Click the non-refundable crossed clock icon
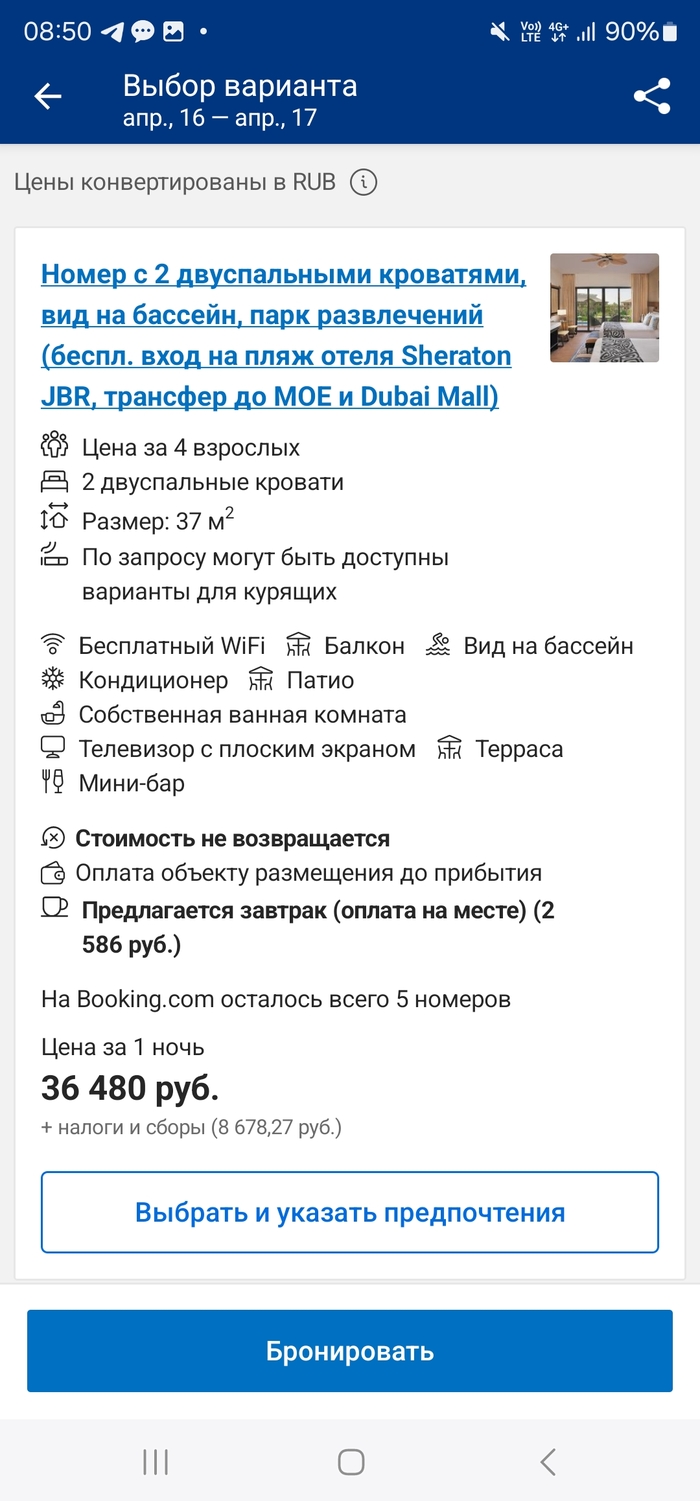 pos(55,838)
